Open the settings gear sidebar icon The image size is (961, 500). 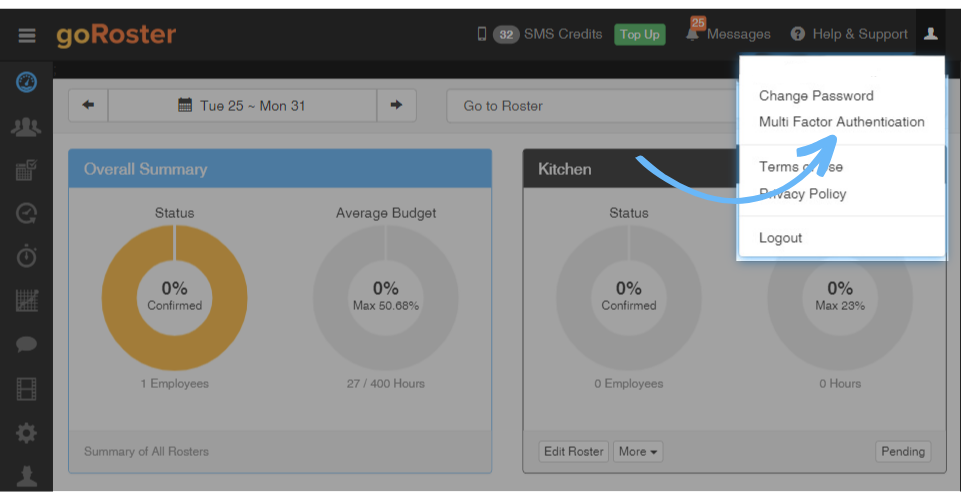pyautogui.click(x=26, y=433)
